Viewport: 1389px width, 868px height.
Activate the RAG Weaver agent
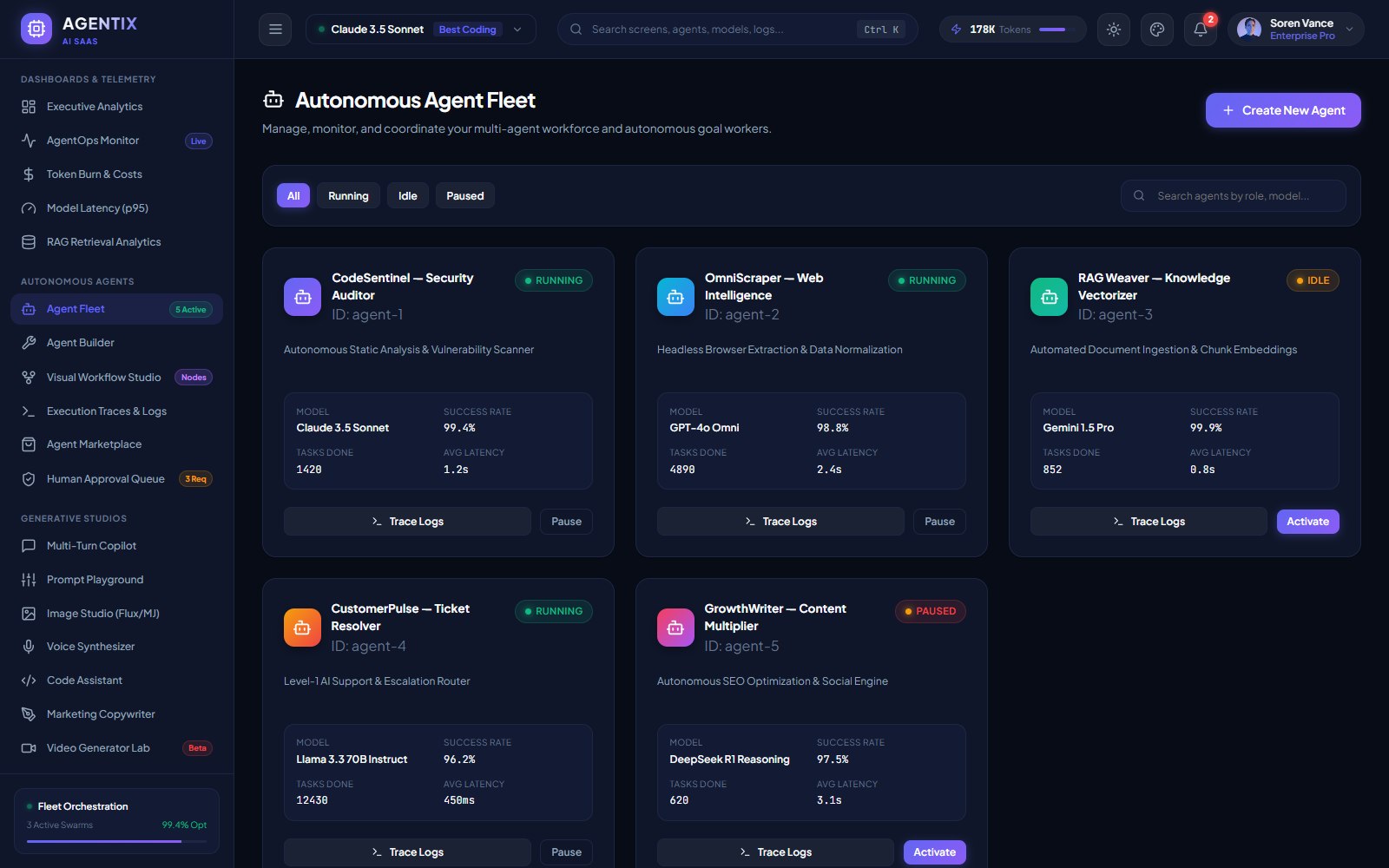1307,522
